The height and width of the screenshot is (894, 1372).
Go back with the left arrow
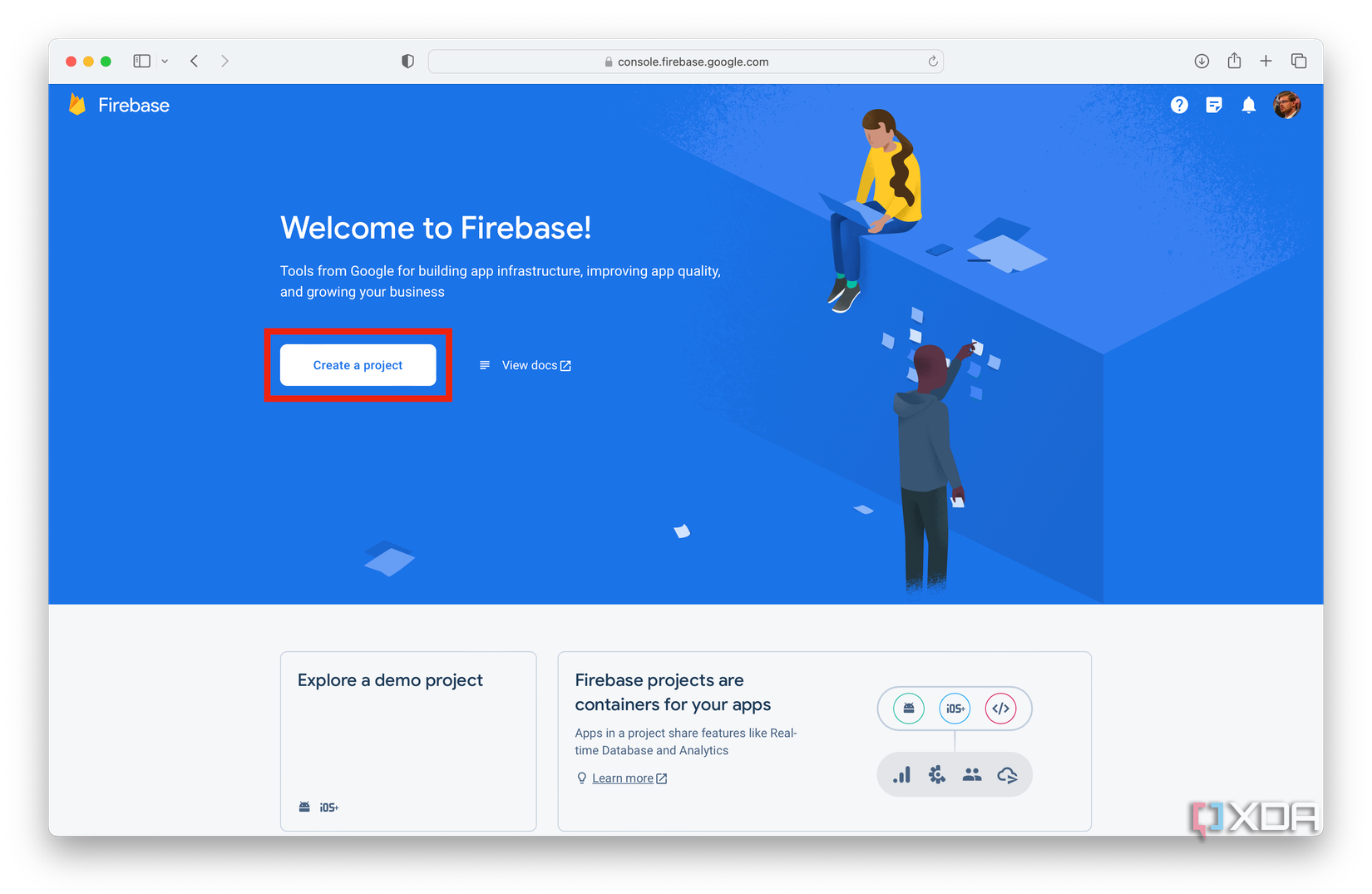[195, 61]
